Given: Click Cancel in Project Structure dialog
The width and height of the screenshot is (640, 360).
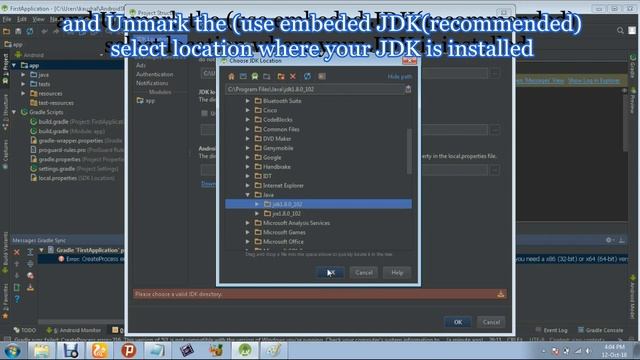Looking at the screenshot, I should [491, 322].
